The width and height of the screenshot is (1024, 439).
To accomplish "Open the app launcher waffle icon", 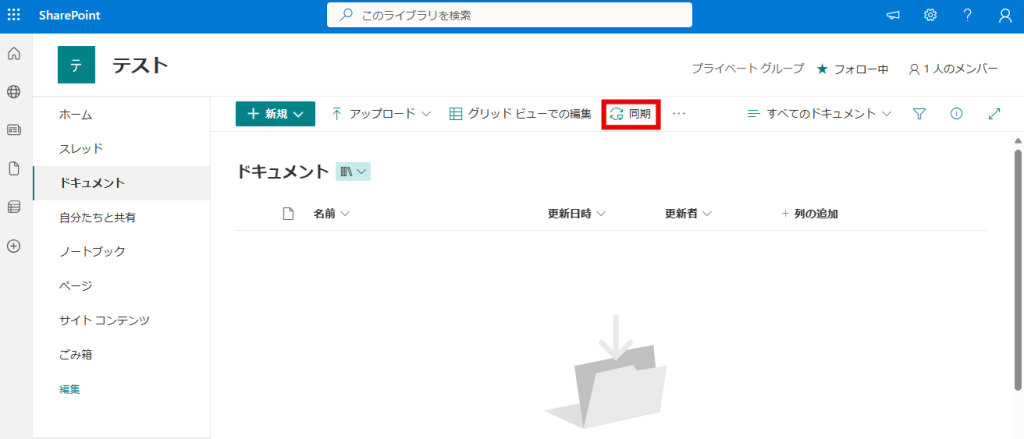I will point(14,16).
